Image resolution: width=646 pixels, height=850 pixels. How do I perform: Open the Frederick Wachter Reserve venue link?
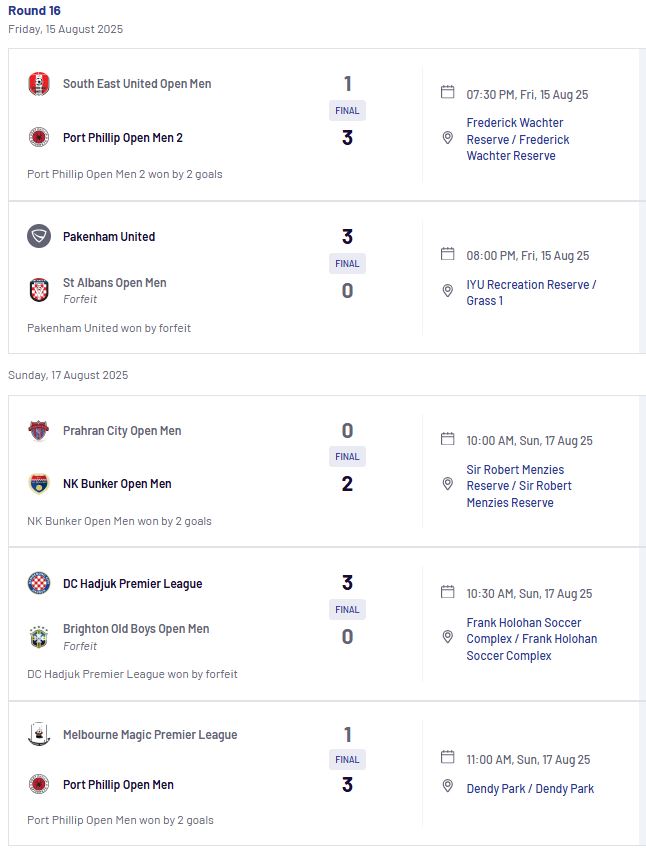[x=518, y=139]
